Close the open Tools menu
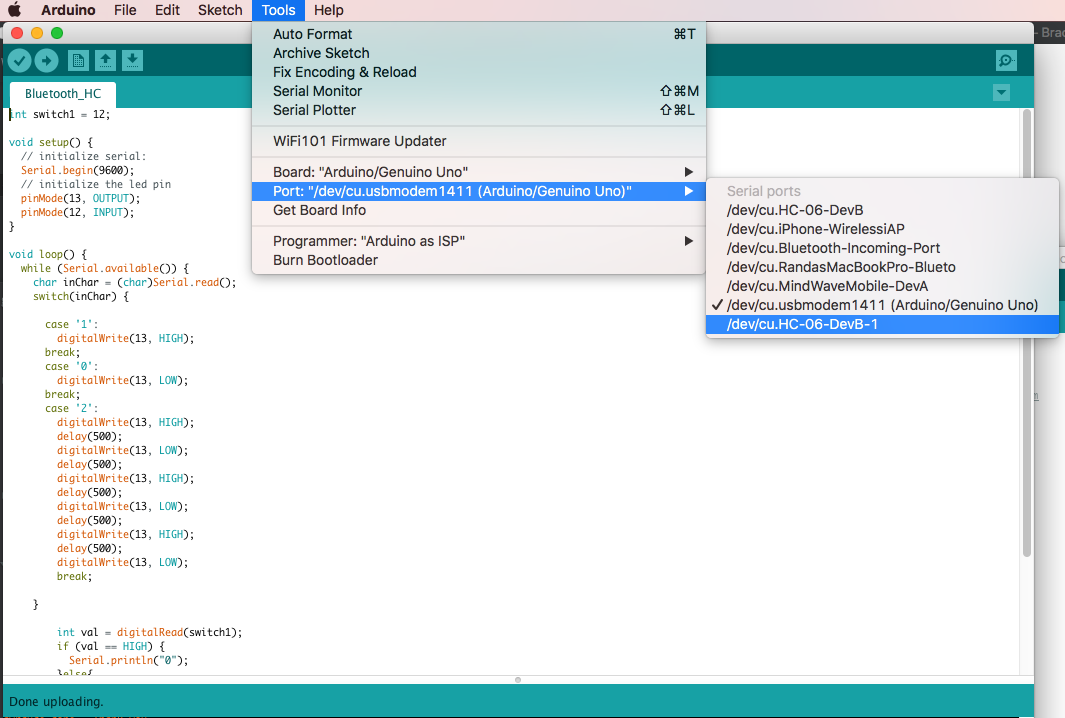This screenshot has height=718, width=1065. [278, 10]
